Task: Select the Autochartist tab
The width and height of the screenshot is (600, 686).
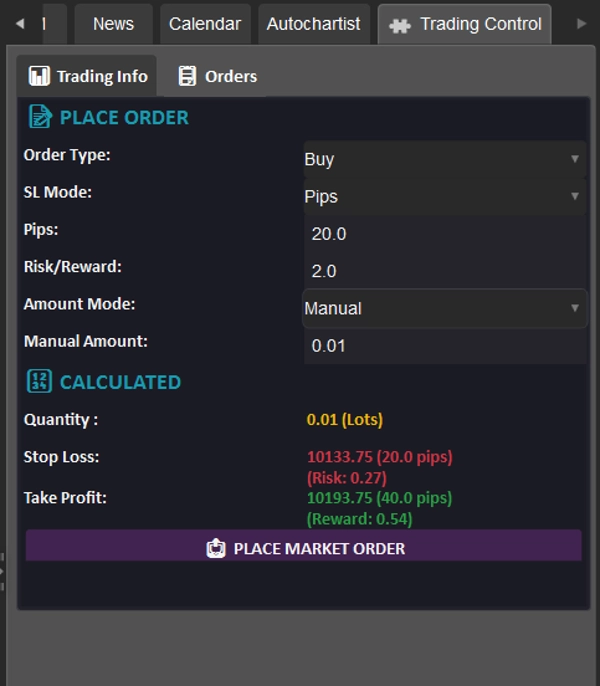Action: tap(314, 24)
